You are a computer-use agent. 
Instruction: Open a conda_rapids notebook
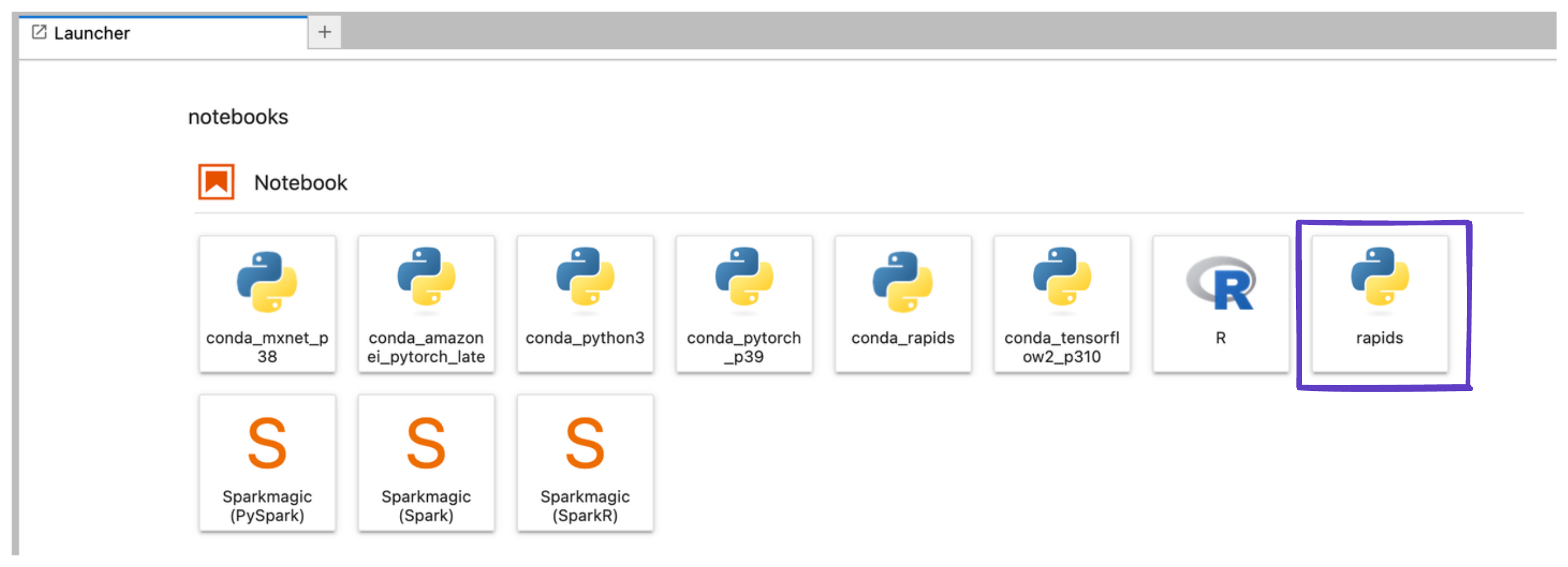903,304
